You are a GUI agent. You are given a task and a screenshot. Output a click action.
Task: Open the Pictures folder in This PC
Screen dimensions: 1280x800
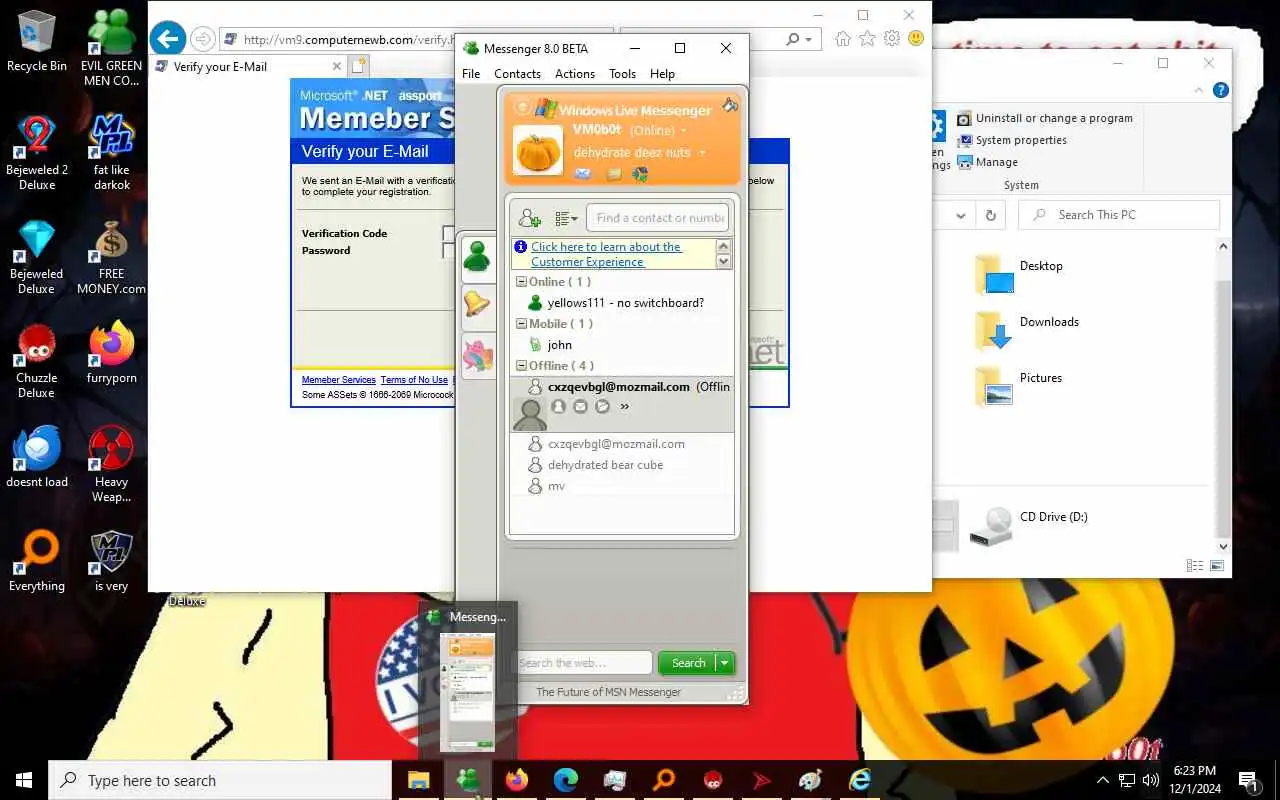click(x=1018, y=385)
